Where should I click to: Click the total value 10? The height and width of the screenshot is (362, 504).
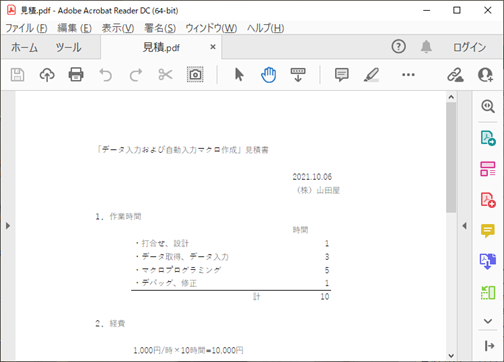[x=325, y=297]
